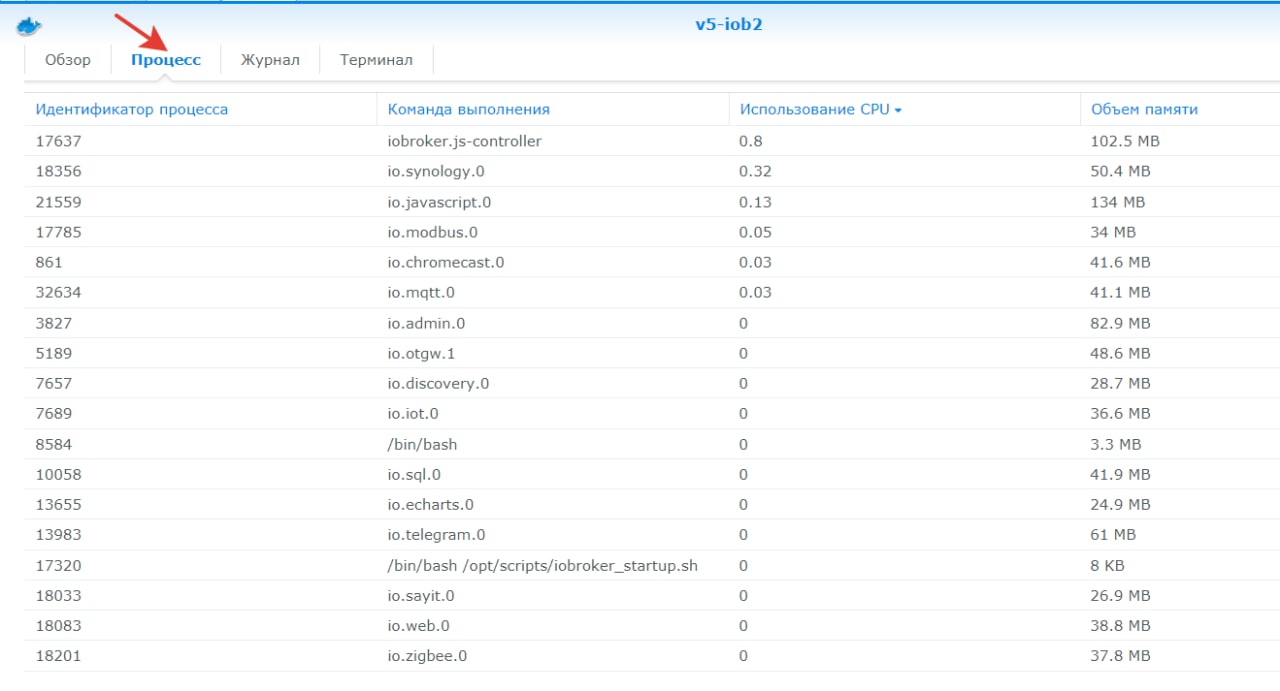Click the v5-iob2 window title

(730, 25)
